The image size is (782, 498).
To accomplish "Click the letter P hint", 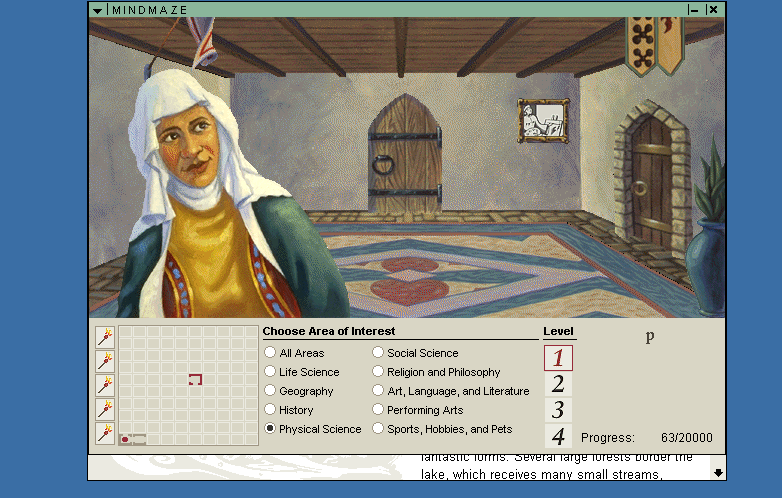I will coord(649,337).
